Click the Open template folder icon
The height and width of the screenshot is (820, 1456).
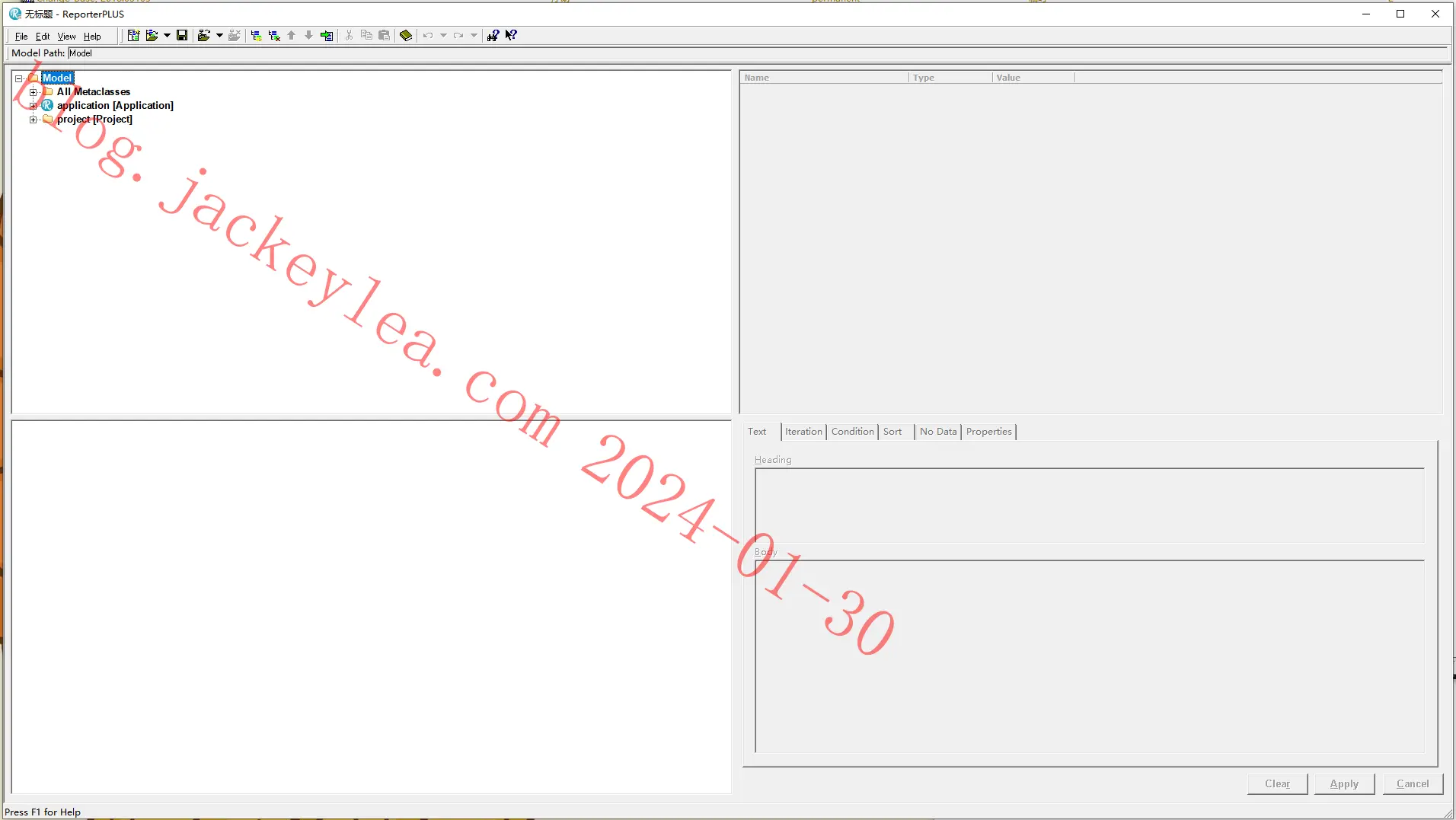(152, 36)
